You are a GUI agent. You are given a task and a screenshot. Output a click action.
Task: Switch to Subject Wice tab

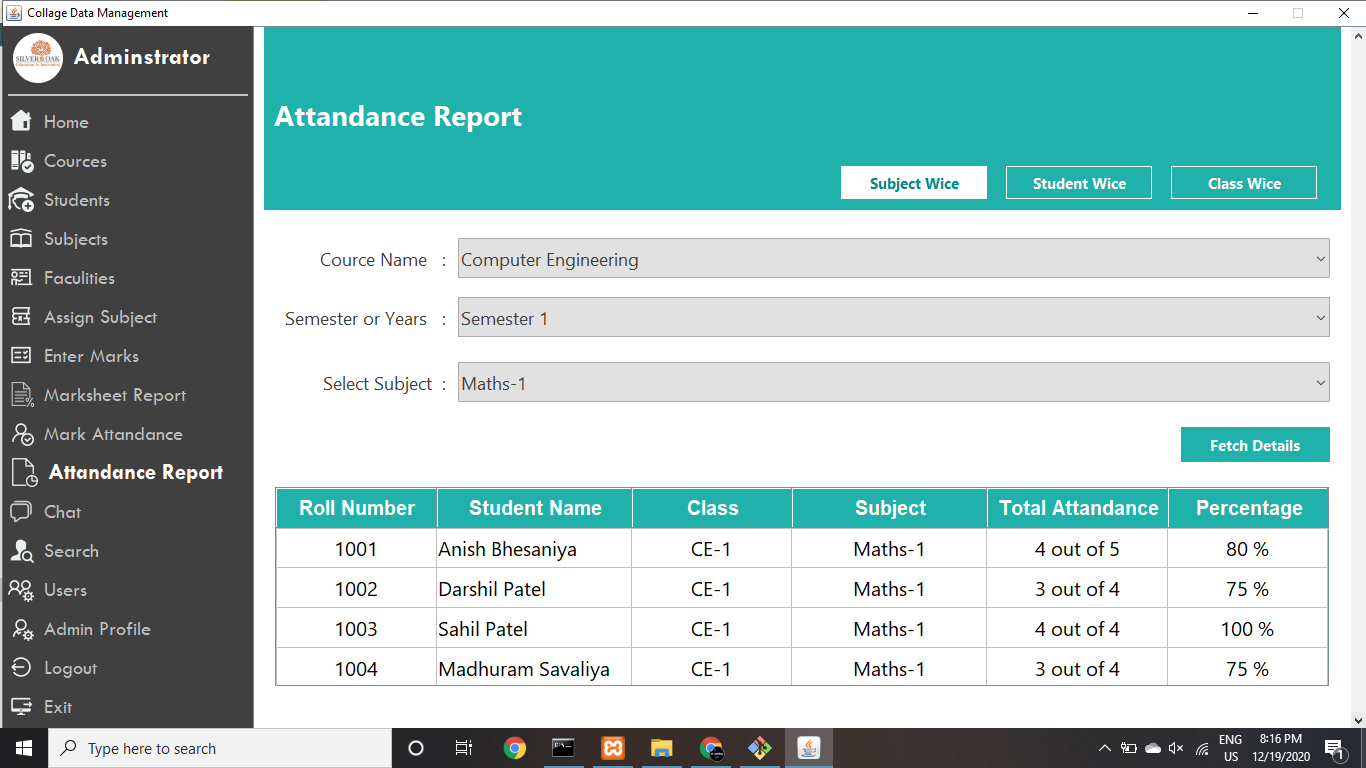[x=914, y=183]
